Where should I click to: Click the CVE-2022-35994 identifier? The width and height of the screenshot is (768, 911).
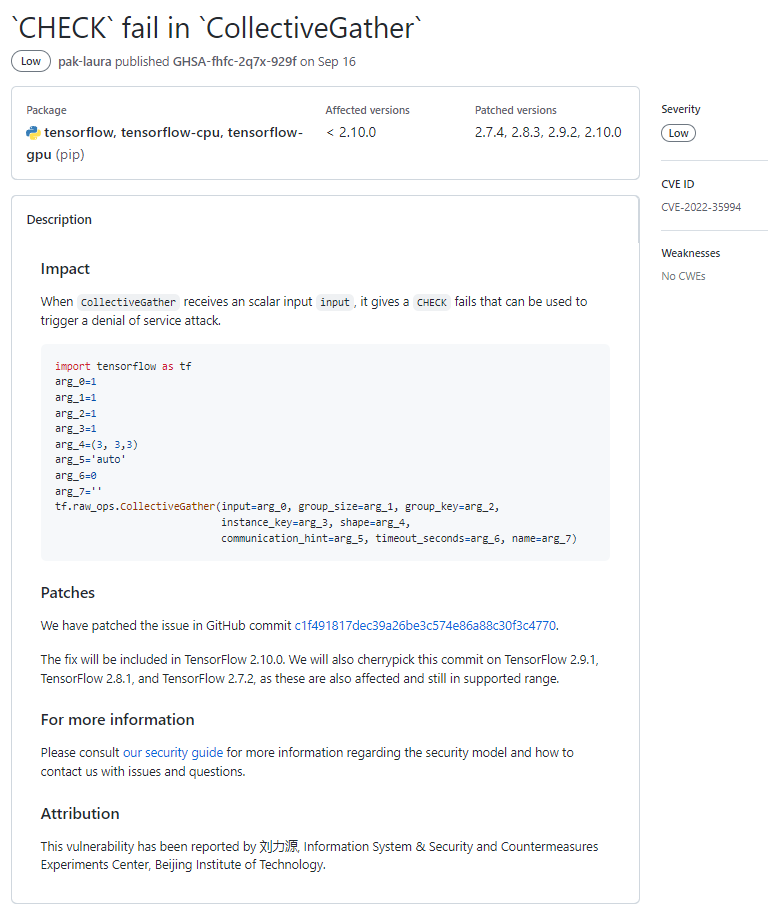click(701, 207)
